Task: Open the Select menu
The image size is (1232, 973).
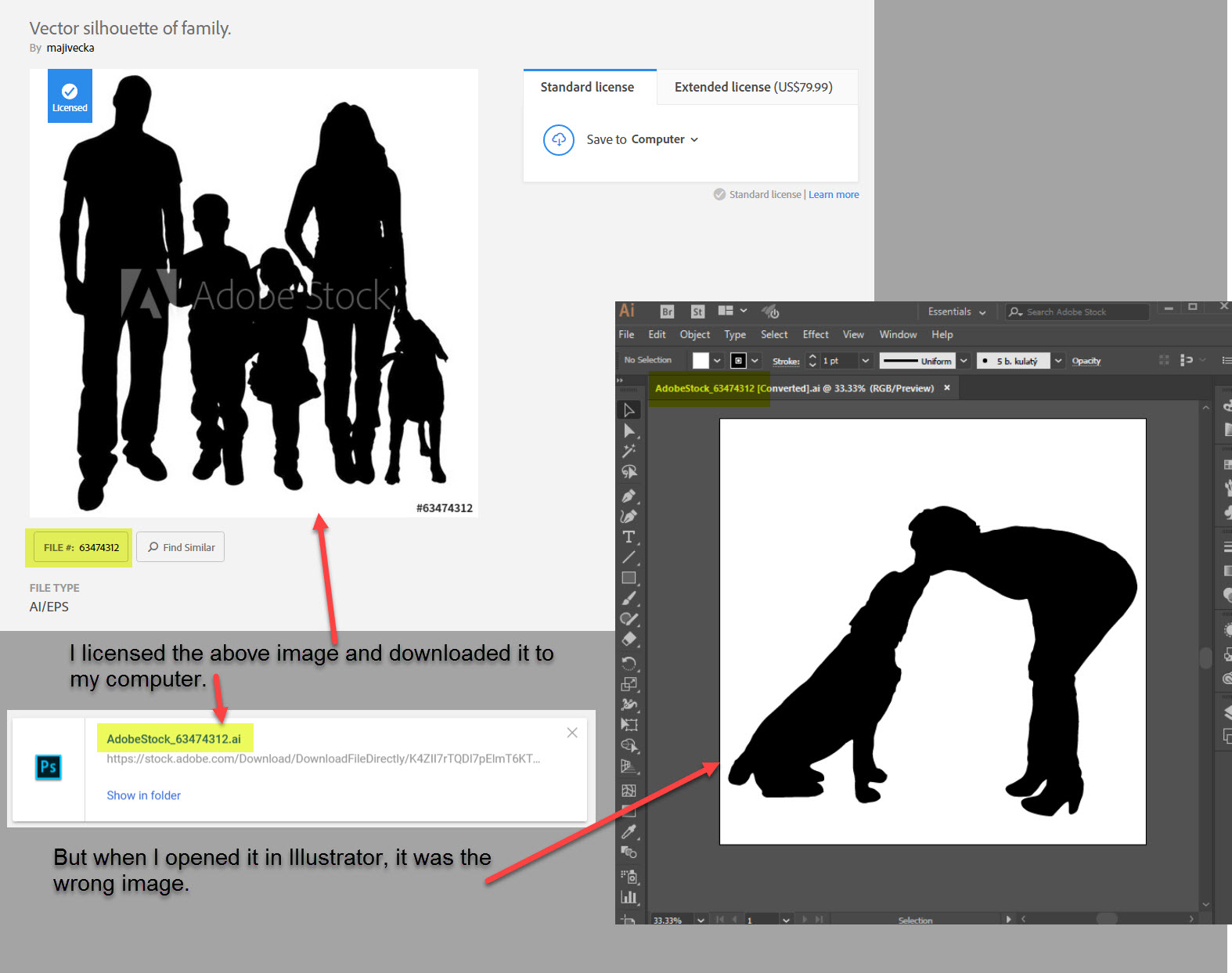Action: 774,335
